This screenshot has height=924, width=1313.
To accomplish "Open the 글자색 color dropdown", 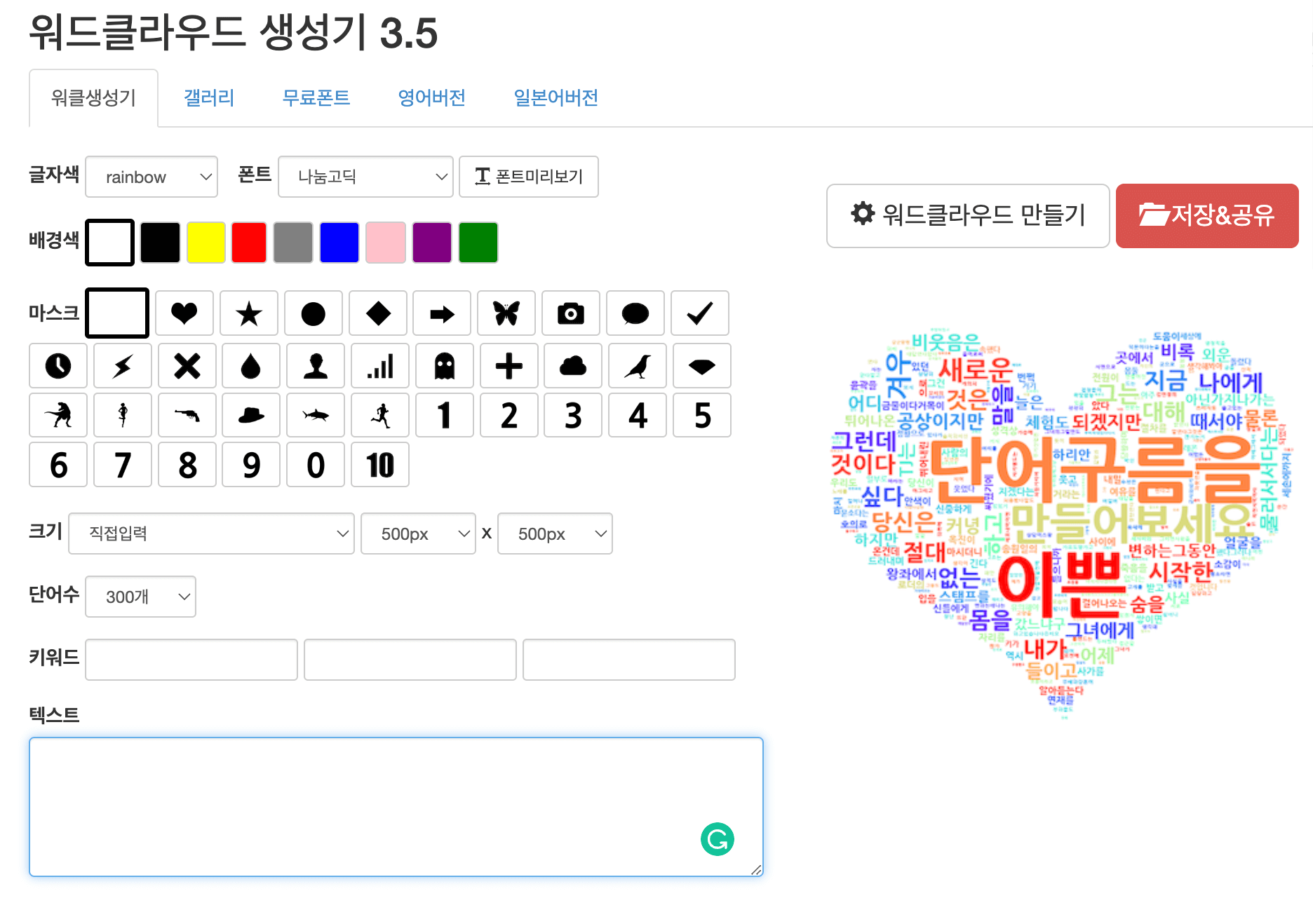I will click(x=151, y=177).
